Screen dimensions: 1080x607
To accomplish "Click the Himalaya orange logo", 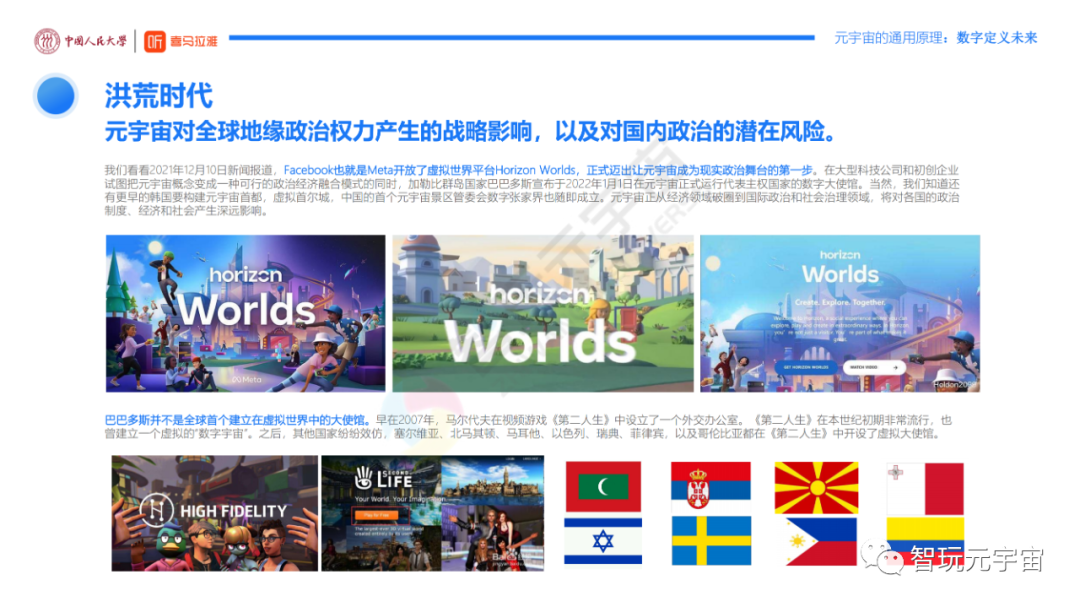I will point(180,41).
